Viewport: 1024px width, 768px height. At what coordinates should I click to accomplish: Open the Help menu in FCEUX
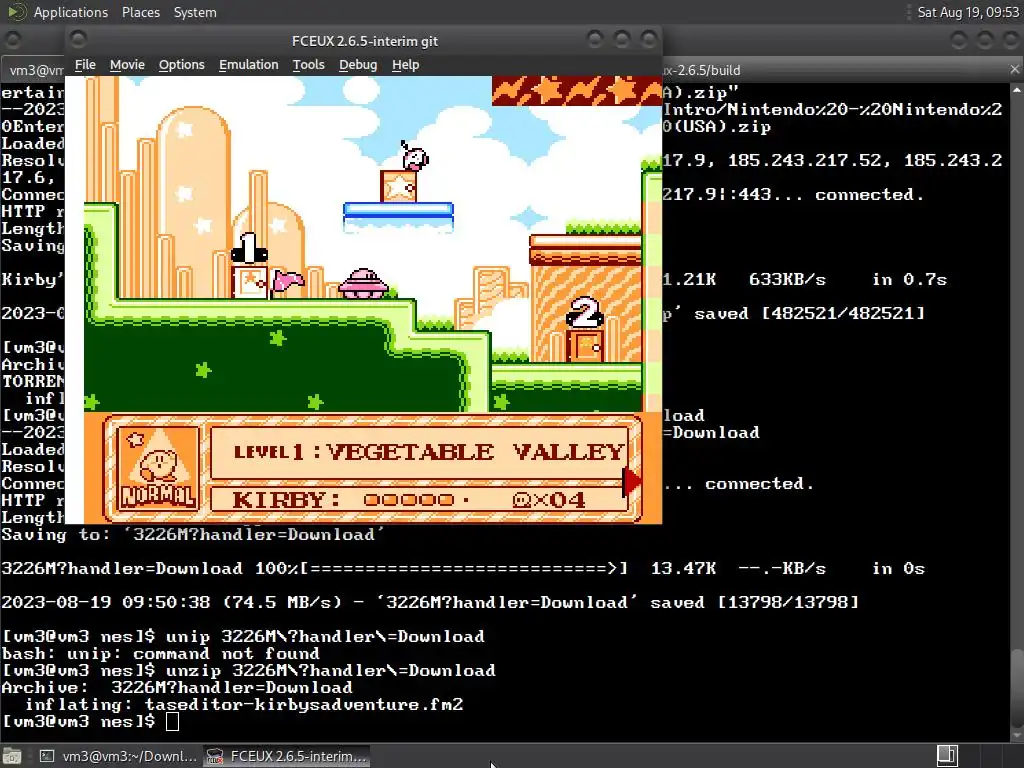pyautogui.click(x=405, y=65)
